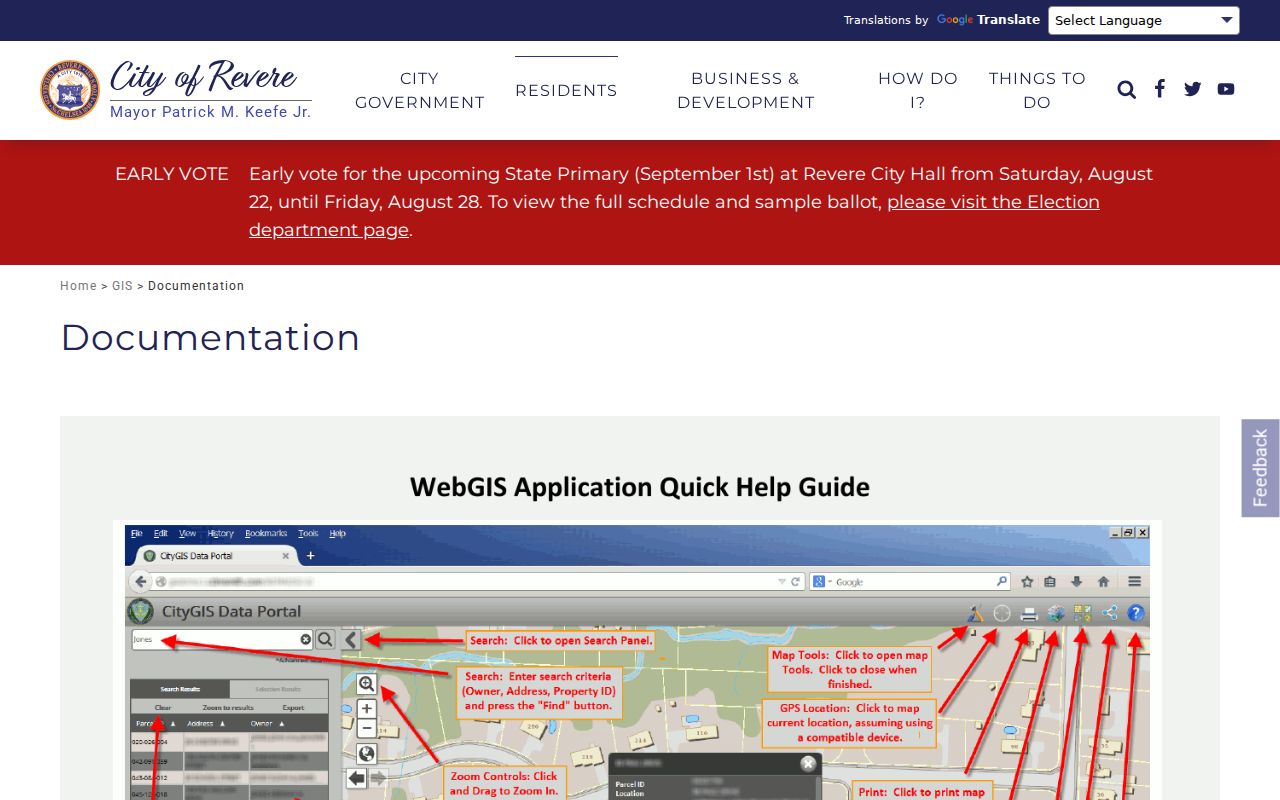Open the City of Revere YouTube channel
The height and width of the screenshot is (800, 1280).
pos(1226,89)
